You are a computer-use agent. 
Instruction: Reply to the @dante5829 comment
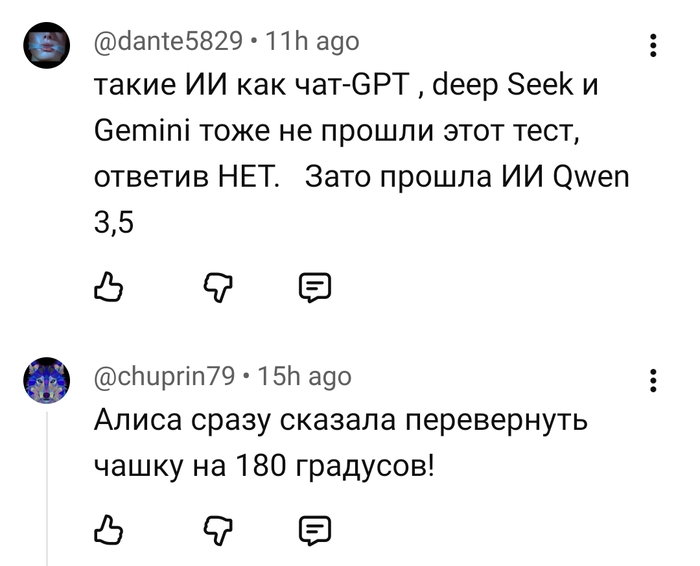[314, 290]
